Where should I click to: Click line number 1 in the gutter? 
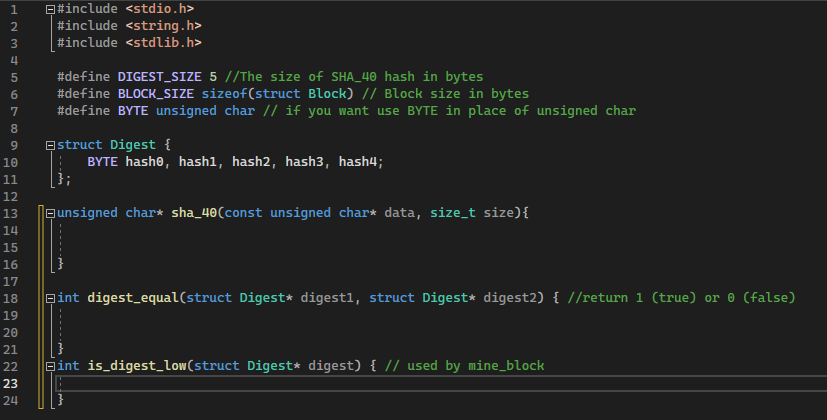coord(14,9)
